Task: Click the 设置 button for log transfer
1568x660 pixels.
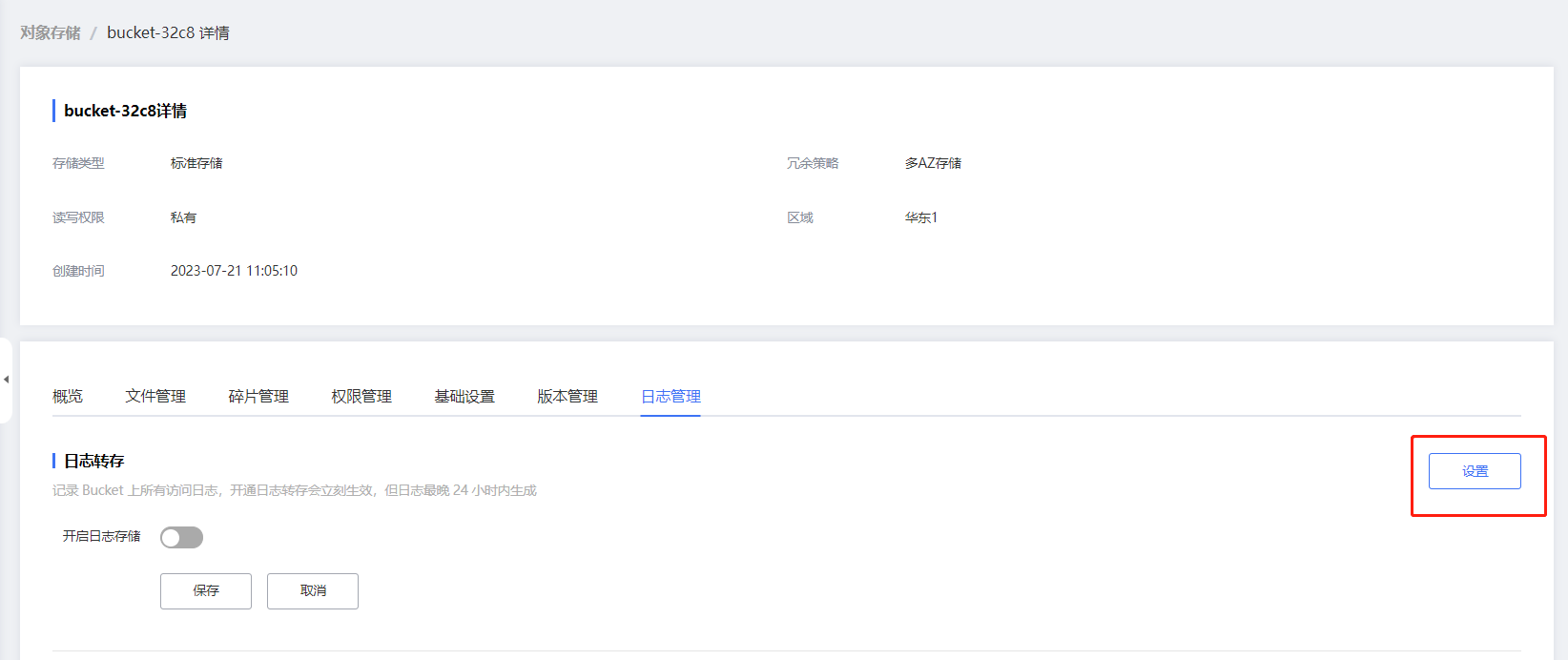Action: tap(1474, 471)
